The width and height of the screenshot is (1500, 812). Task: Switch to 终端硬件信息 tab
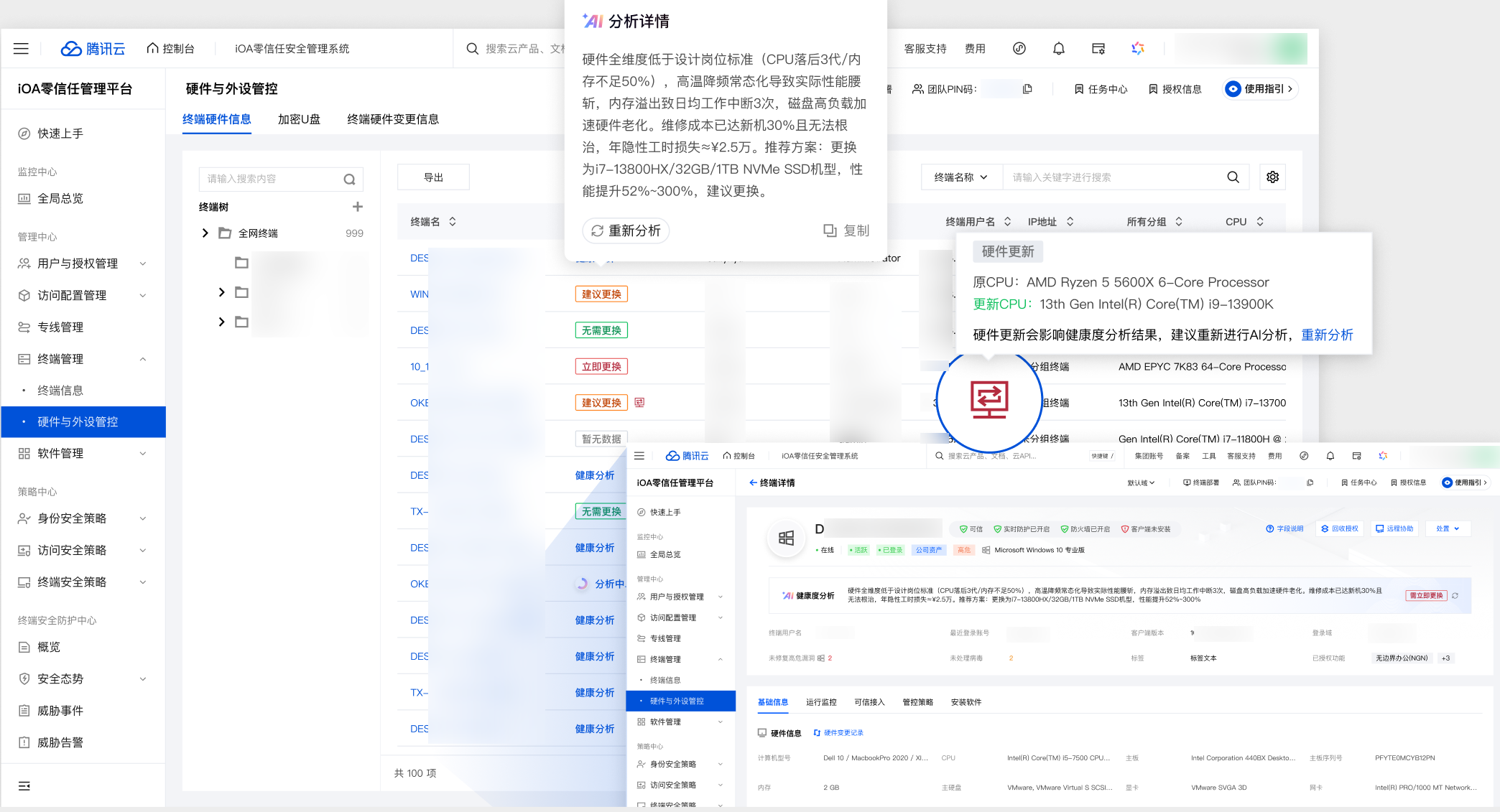[x=216, y=119]
